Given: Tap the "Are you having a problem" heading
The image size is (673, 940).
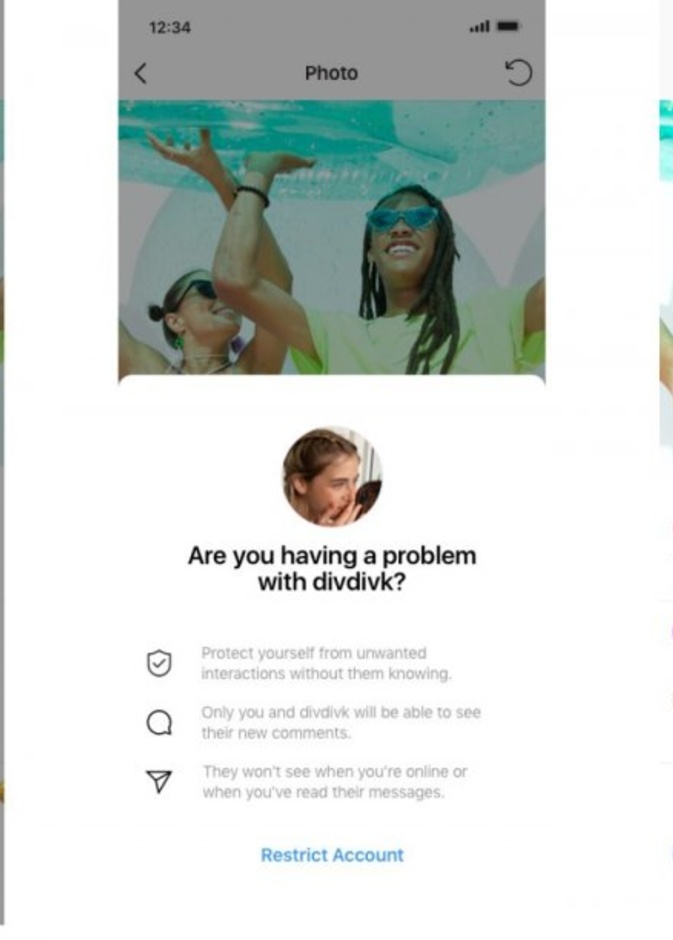Looking at the screenshot, I should click(332, 568).
